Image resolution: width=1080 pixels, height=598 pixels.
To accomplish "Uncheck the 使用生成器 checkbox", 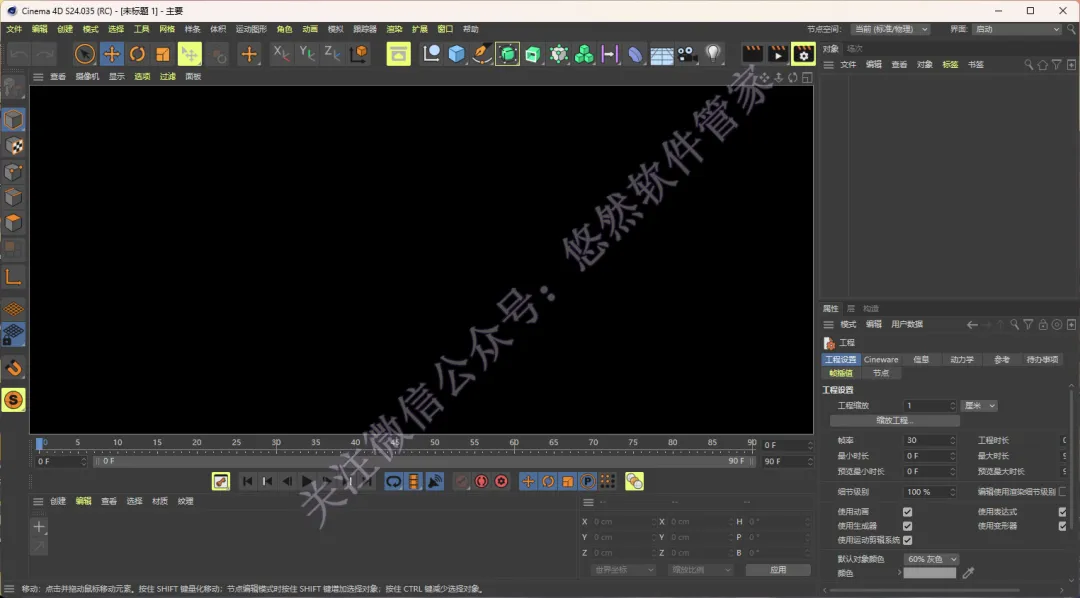I will tap(907, 526).
